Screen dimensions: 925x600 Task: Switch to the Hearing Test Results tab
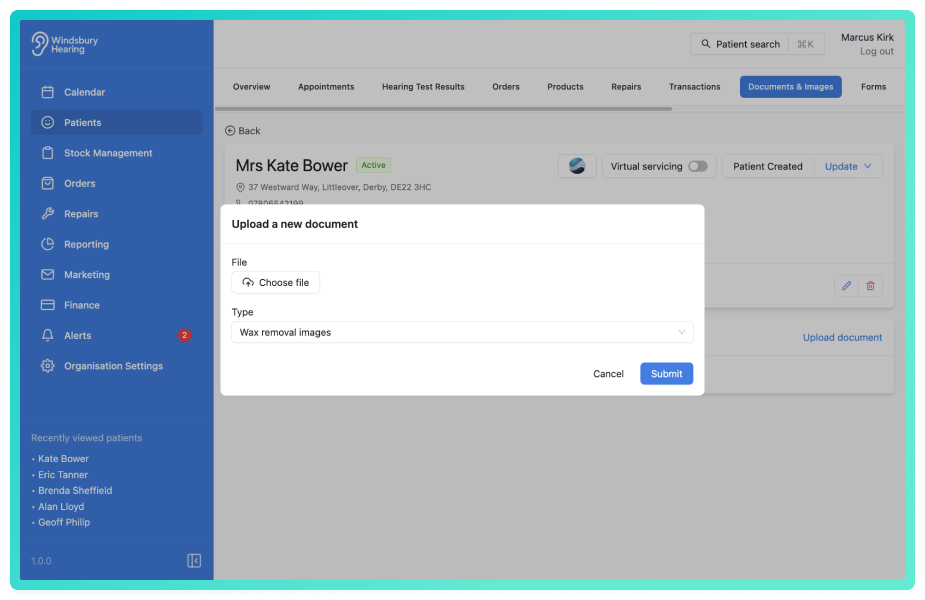point(423,87)
